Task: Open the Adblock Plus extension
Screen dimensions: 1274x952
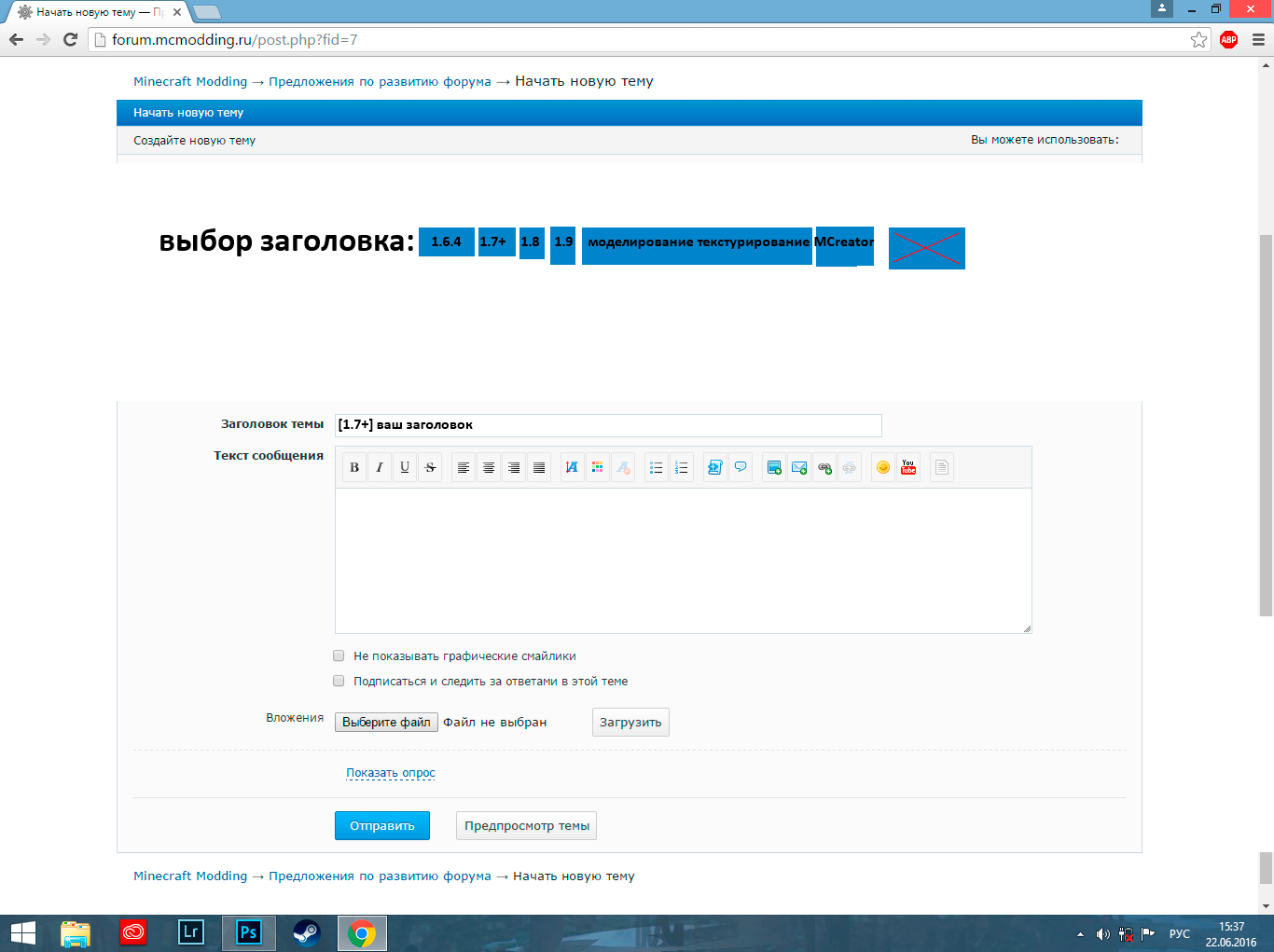Action: pos(1228,39)
